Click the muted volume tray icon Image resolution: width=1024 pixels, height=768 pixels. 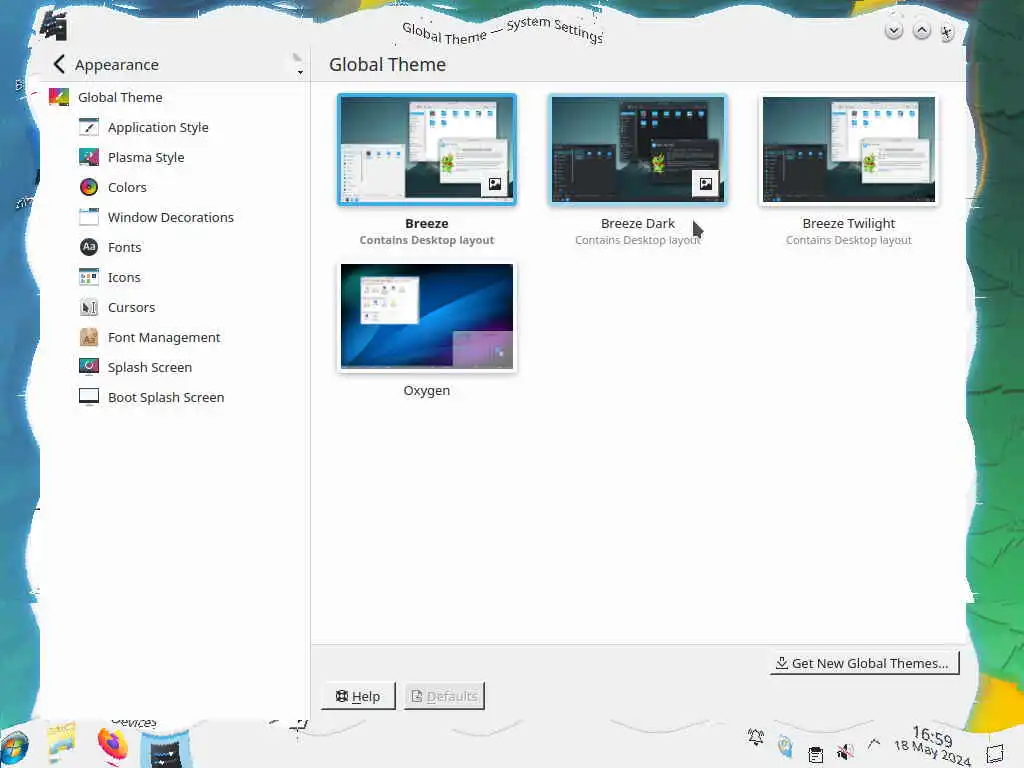pos(845,752)
